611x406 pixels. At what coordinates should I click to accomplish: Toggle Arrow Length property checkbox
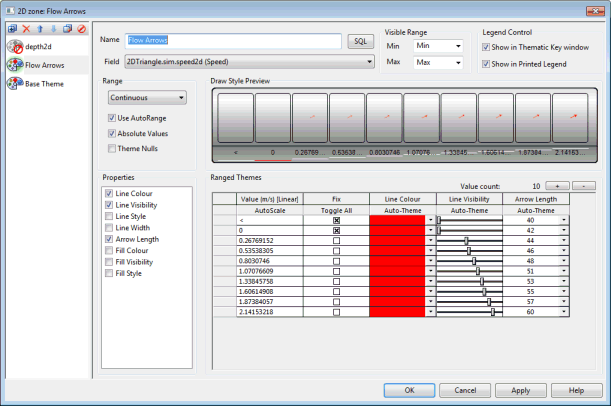point(109,239)
